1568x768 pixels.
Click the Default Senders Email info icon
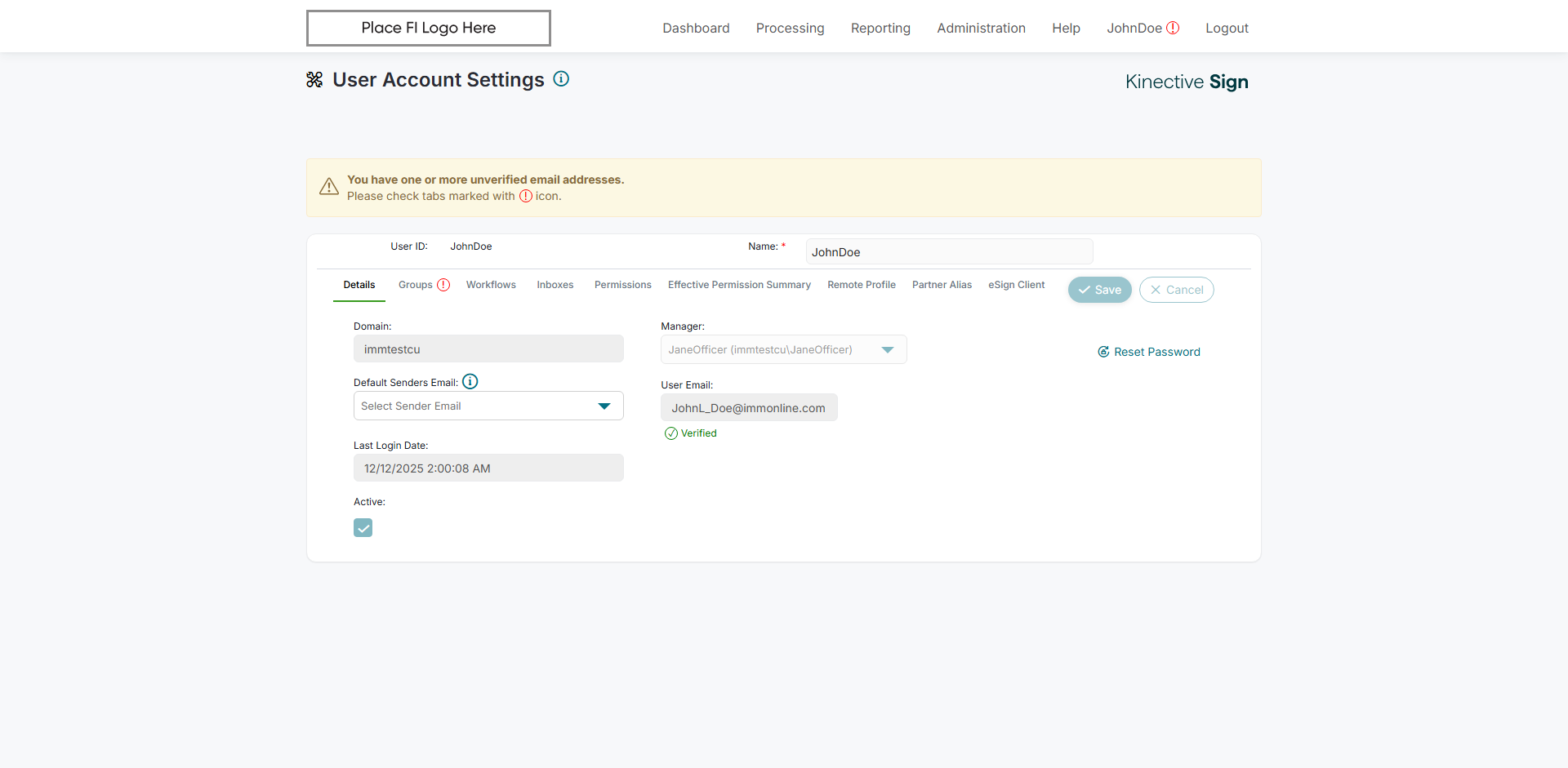pyautogui.click(x=470, y=381)
